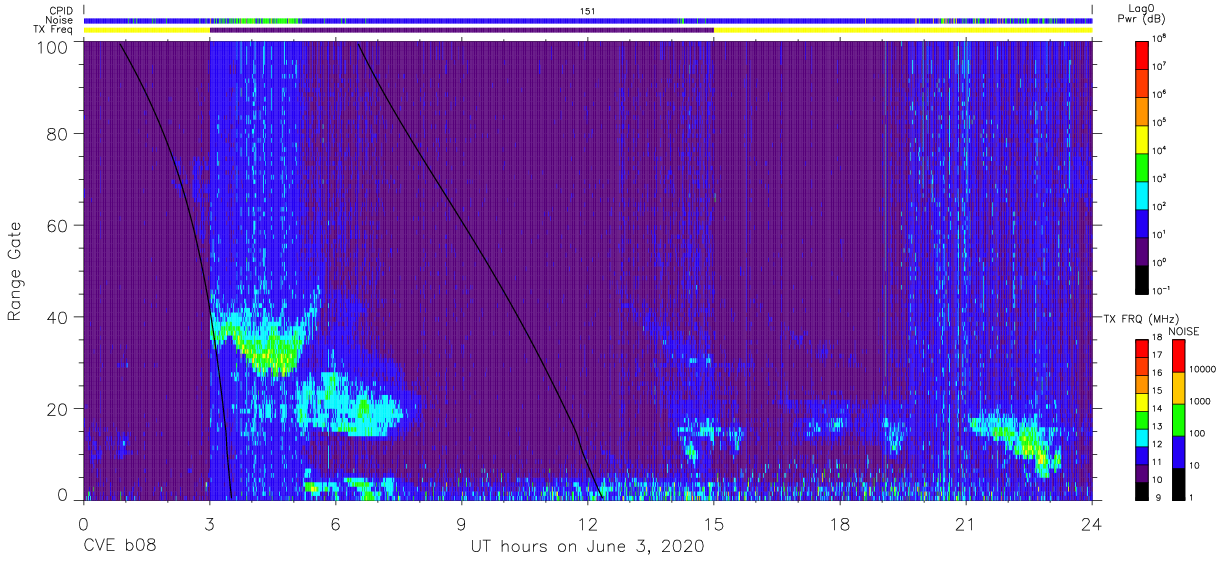Click the red segment of TX FRQ colorbar

coord(1142,348)
